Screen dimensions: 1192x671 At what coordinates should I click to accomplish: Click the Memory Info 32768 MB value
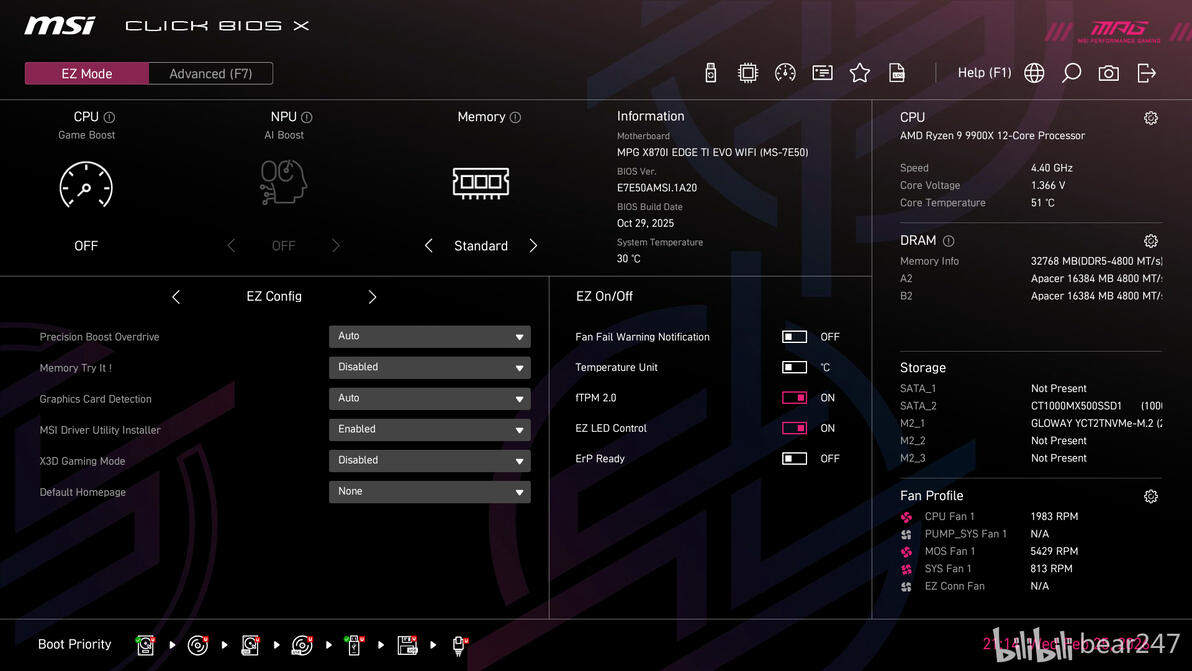click(1096, 261)
